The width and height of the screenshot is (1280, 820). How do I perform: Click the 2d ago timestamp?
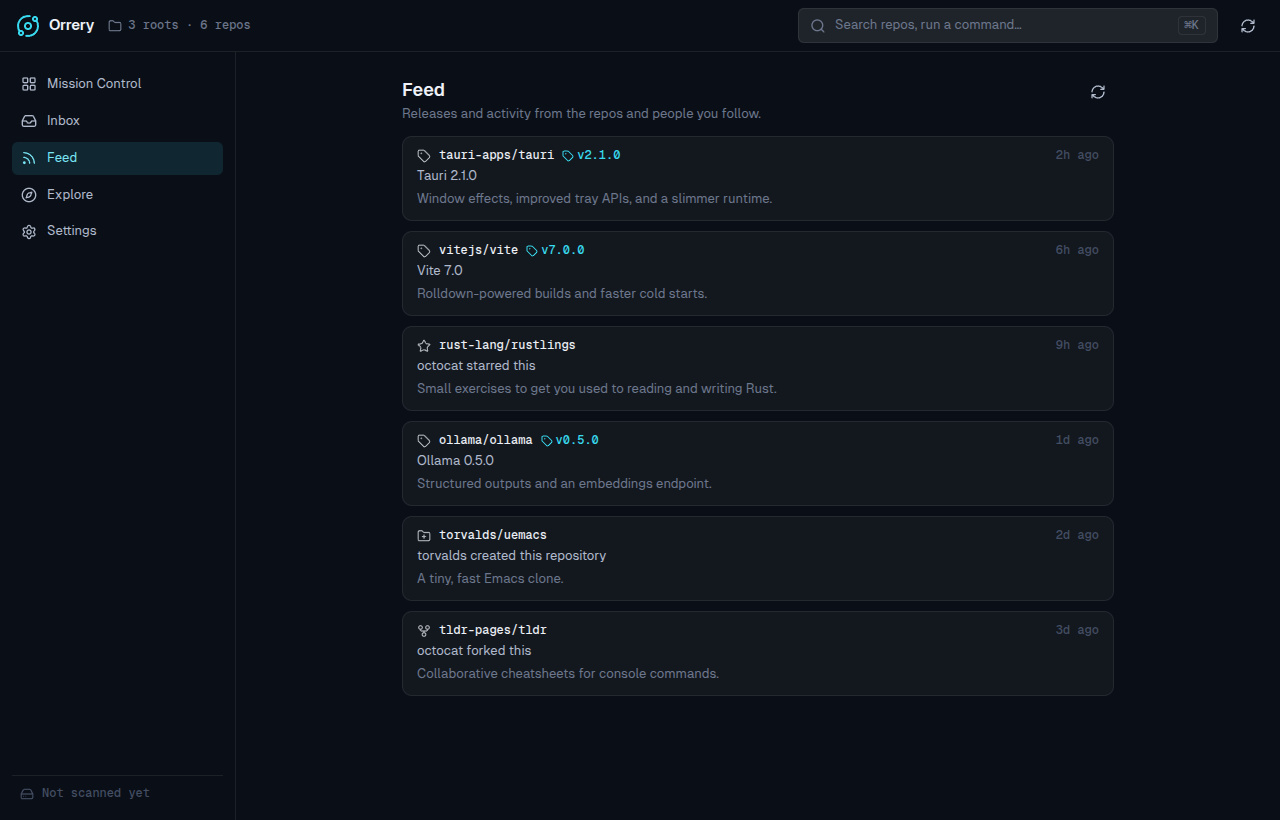(x=1077, y=535)
